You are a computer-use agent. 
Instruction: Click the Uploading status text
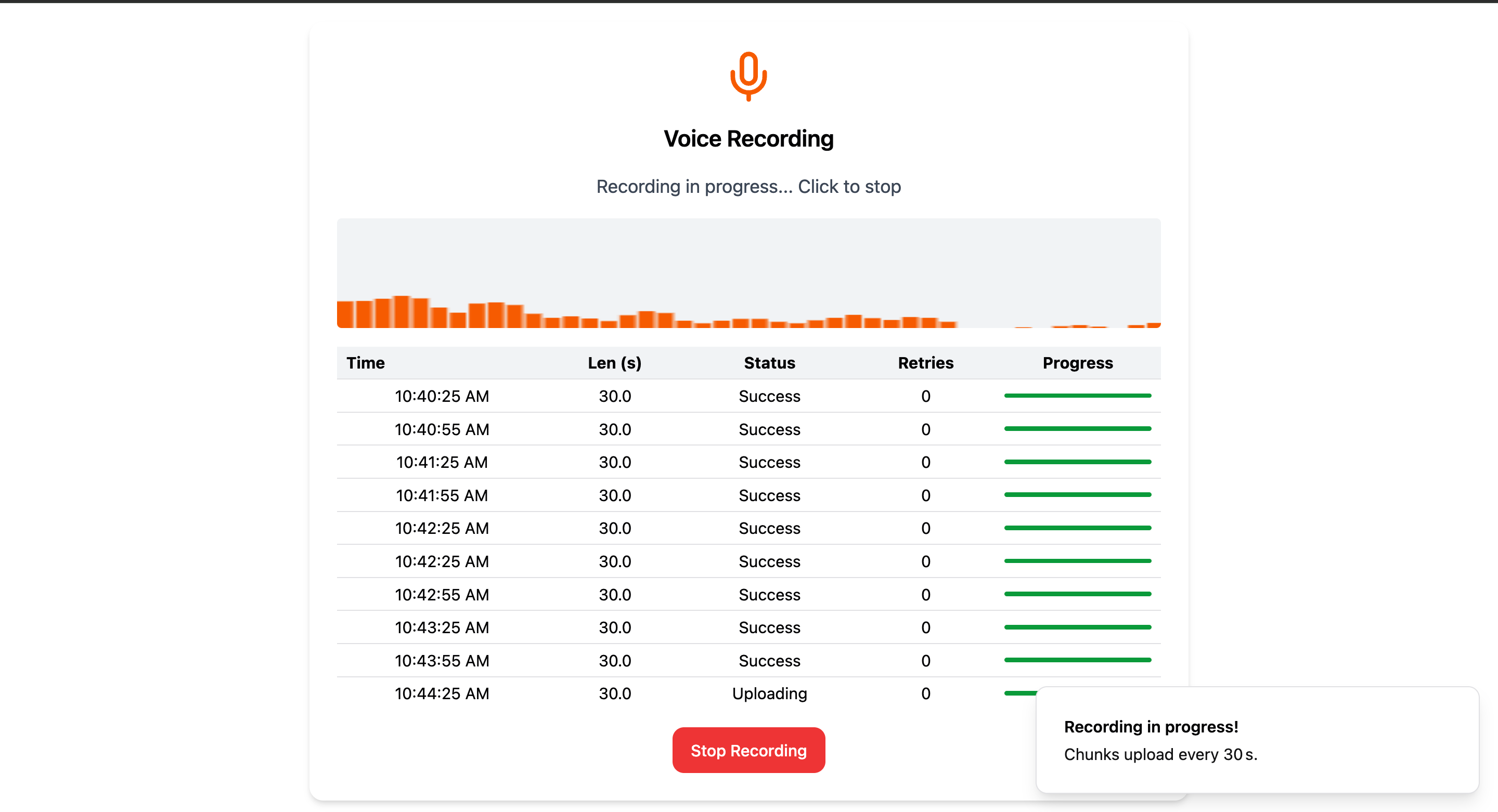tap(769, 693)
